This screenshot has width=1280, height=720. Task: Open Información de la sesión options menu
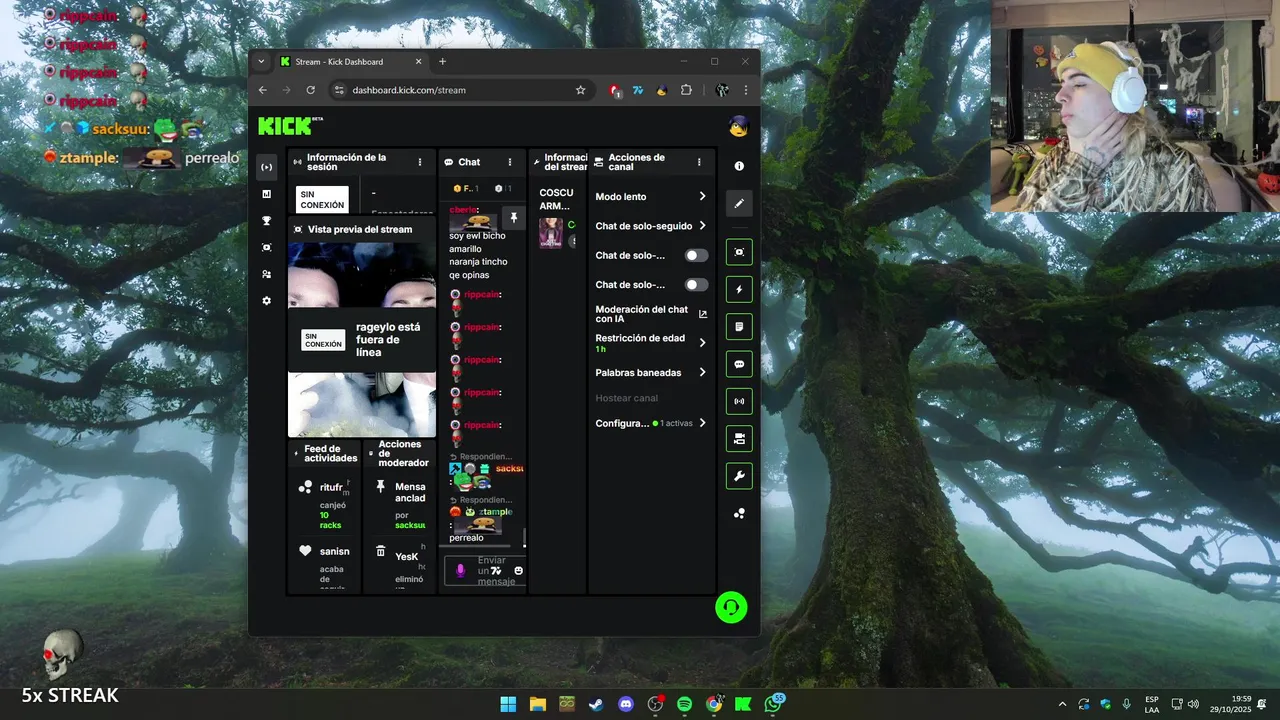[x=420, y=162]
